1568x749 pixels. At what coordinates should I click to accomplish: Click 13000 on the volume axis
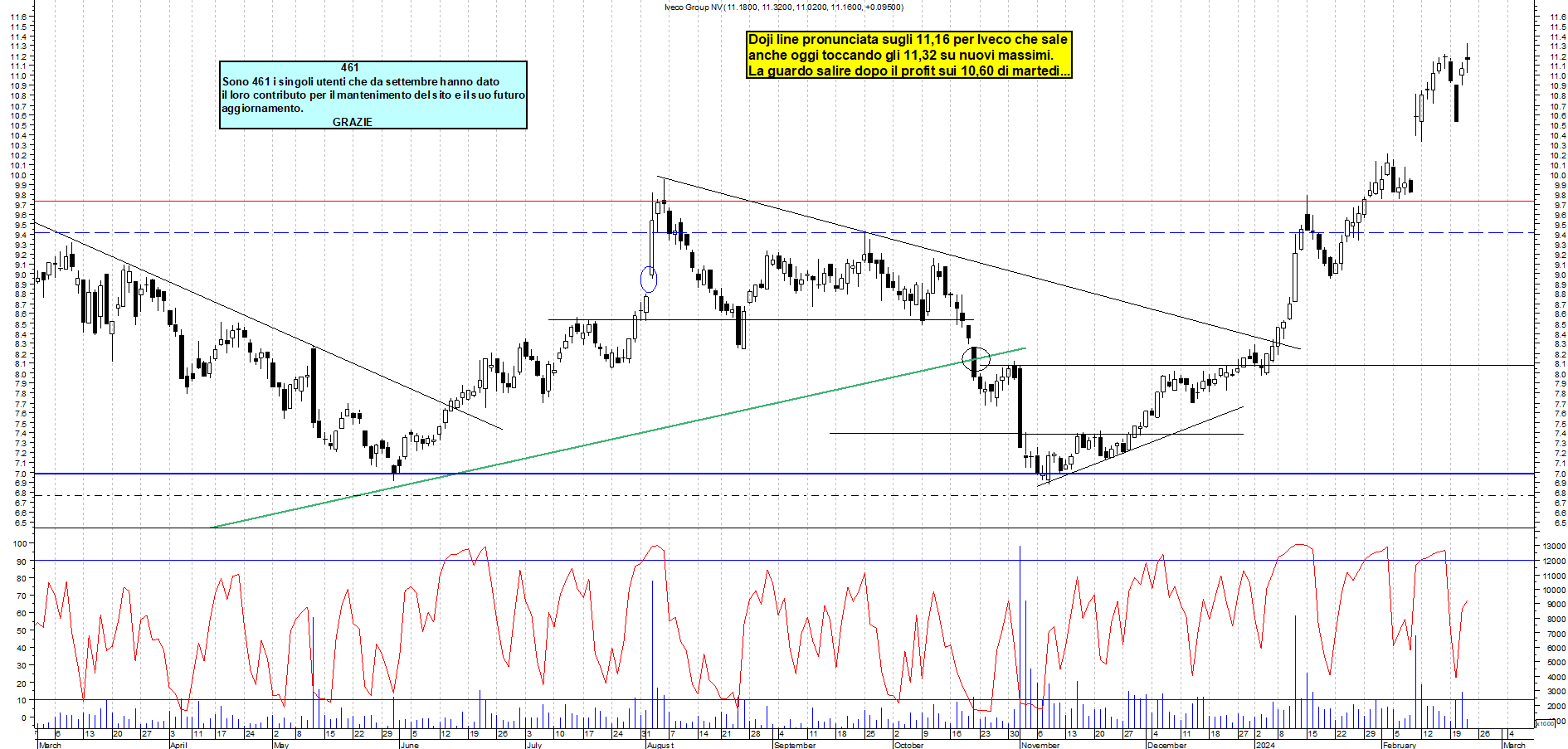1554,547
